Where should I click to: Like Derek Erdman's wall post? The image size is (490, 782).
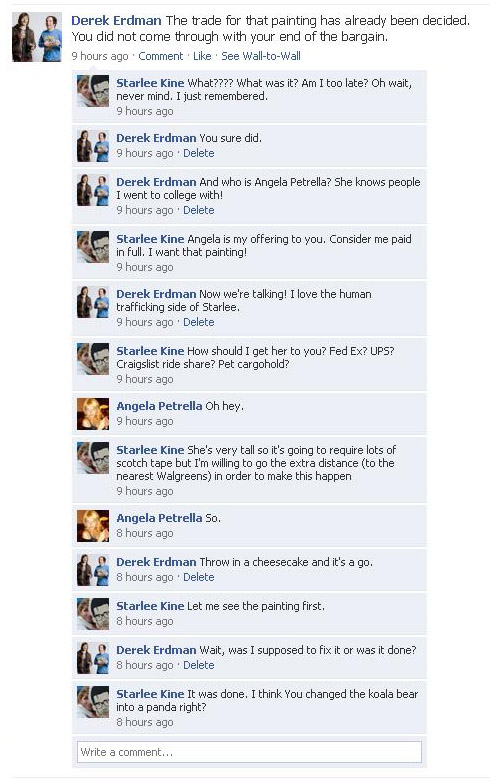[x=202, y=56]
